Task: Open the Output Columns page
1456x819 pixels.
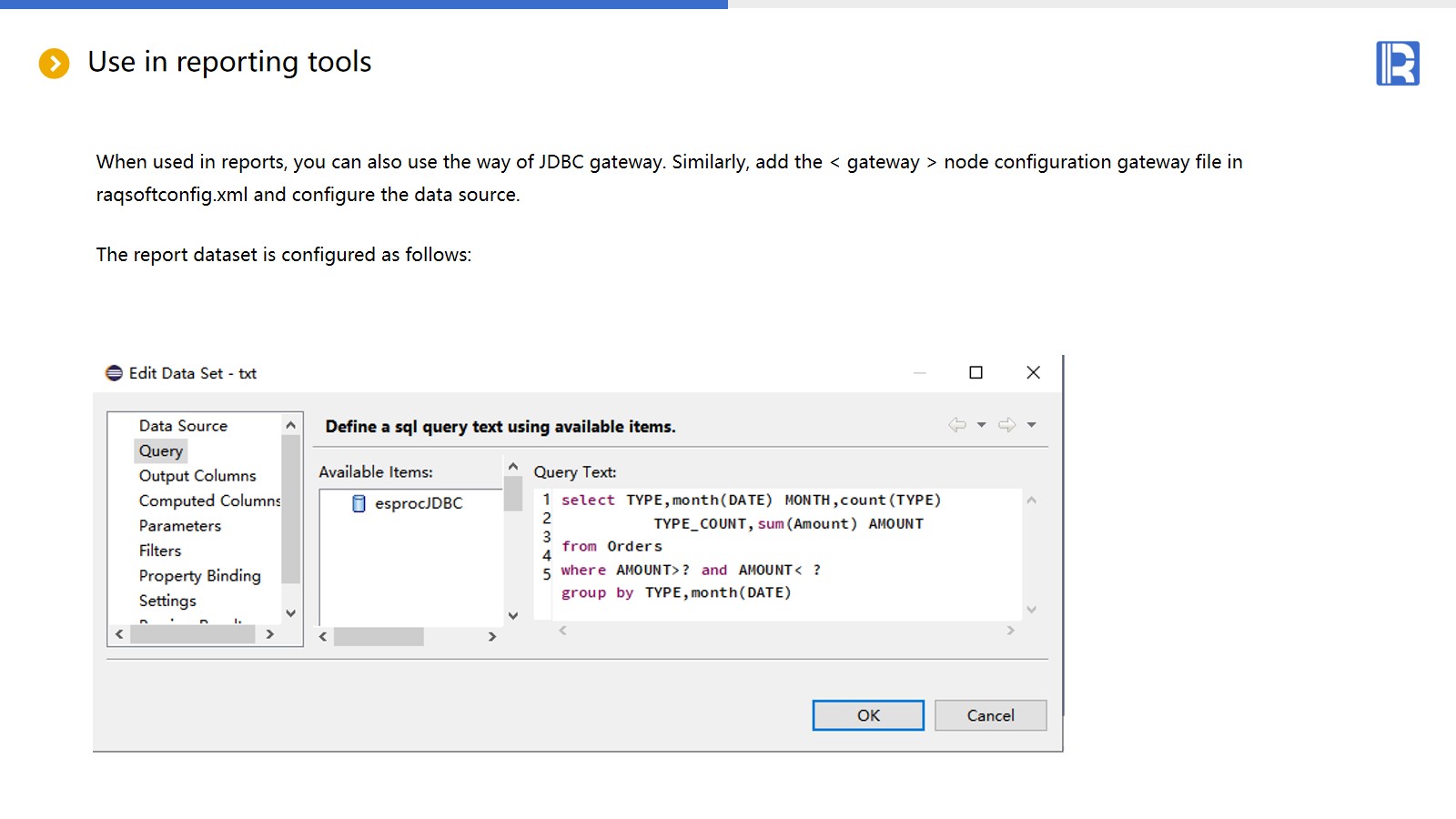Action: [x=197, y=476]
